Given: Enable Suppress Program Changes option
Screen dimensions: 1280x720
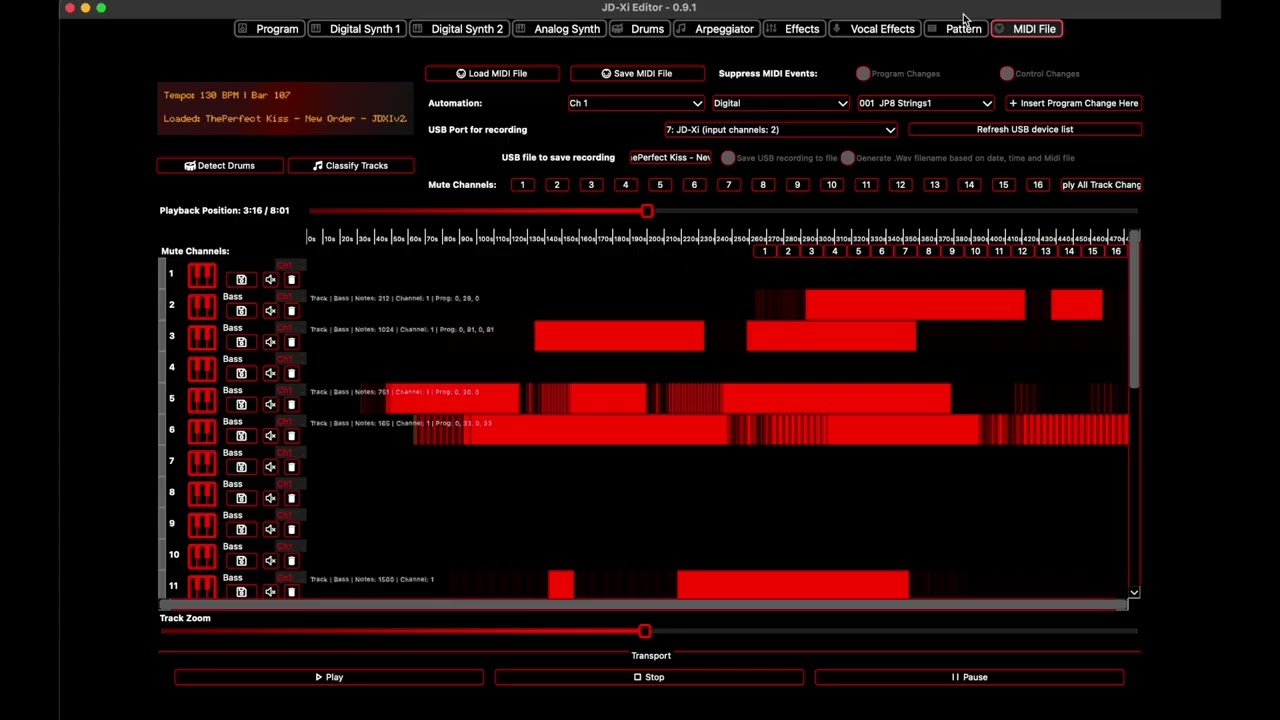Looking at the screenshot, I should tap(863, 74).
